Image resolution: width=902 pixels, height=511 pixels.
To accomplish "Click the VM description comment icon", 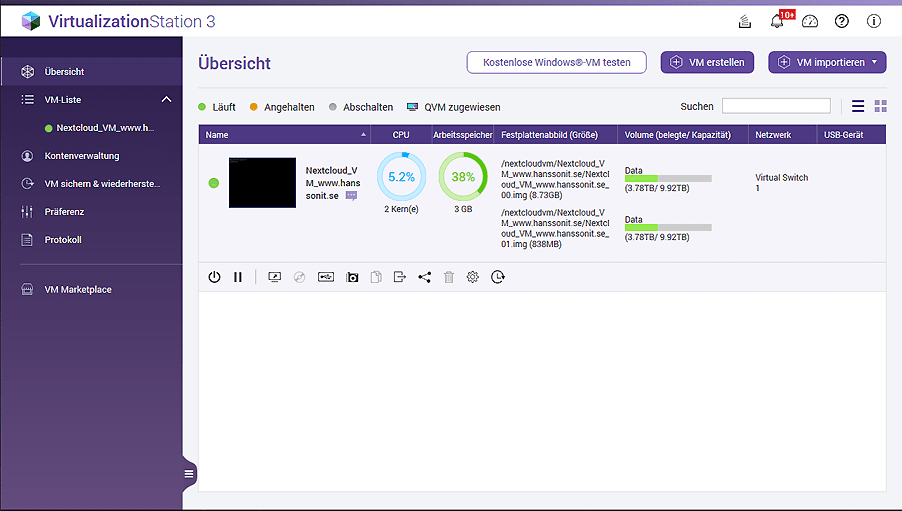I will [351, 196].
